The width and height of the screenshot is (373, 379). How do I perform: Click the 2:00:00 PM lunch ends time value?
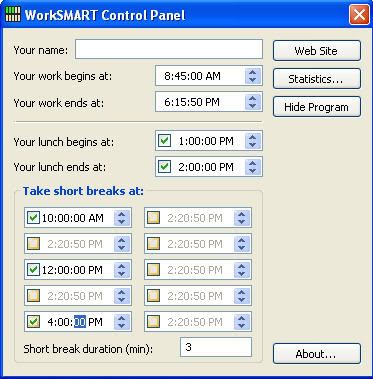click(206, 167)
